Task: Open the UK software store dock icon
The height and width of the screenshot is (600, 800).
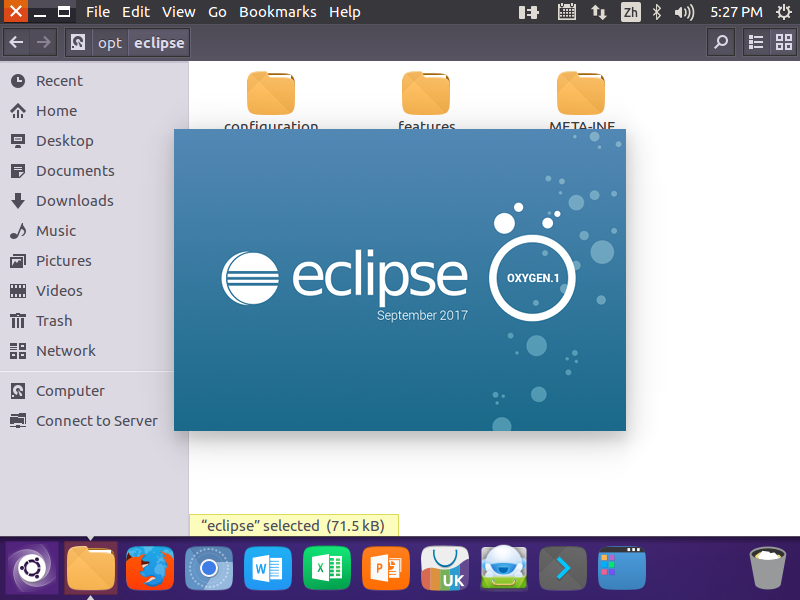Action: [445, 568]
